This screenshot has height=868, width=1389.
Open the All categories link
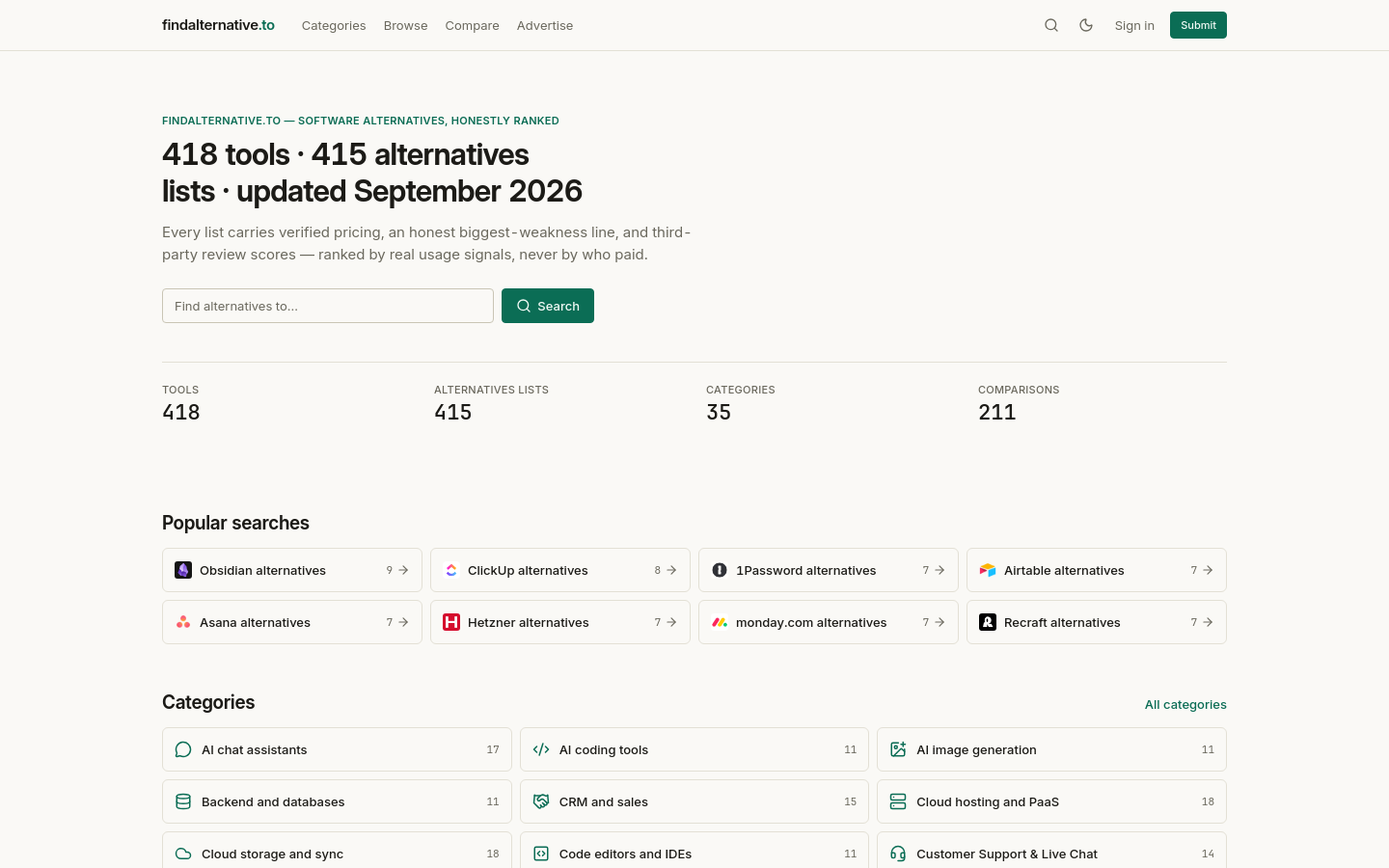(1185, 704)
